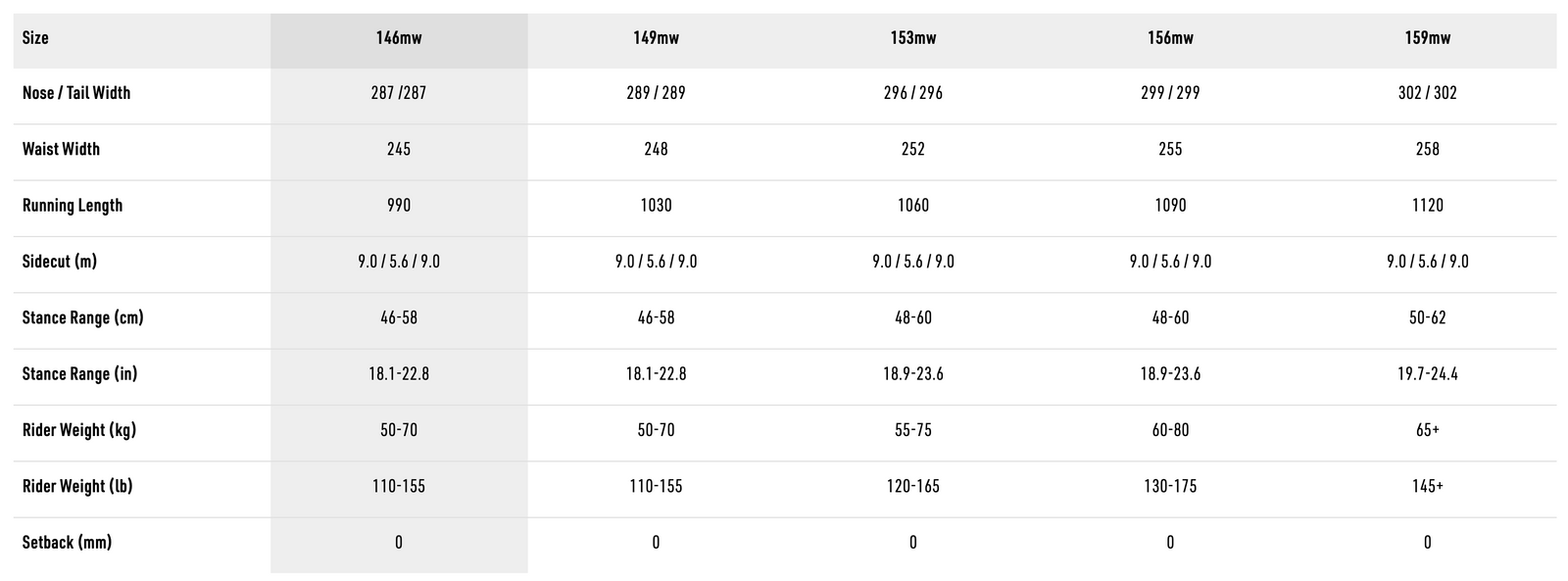Select the 146mw size column header

(x=399, y=38)
